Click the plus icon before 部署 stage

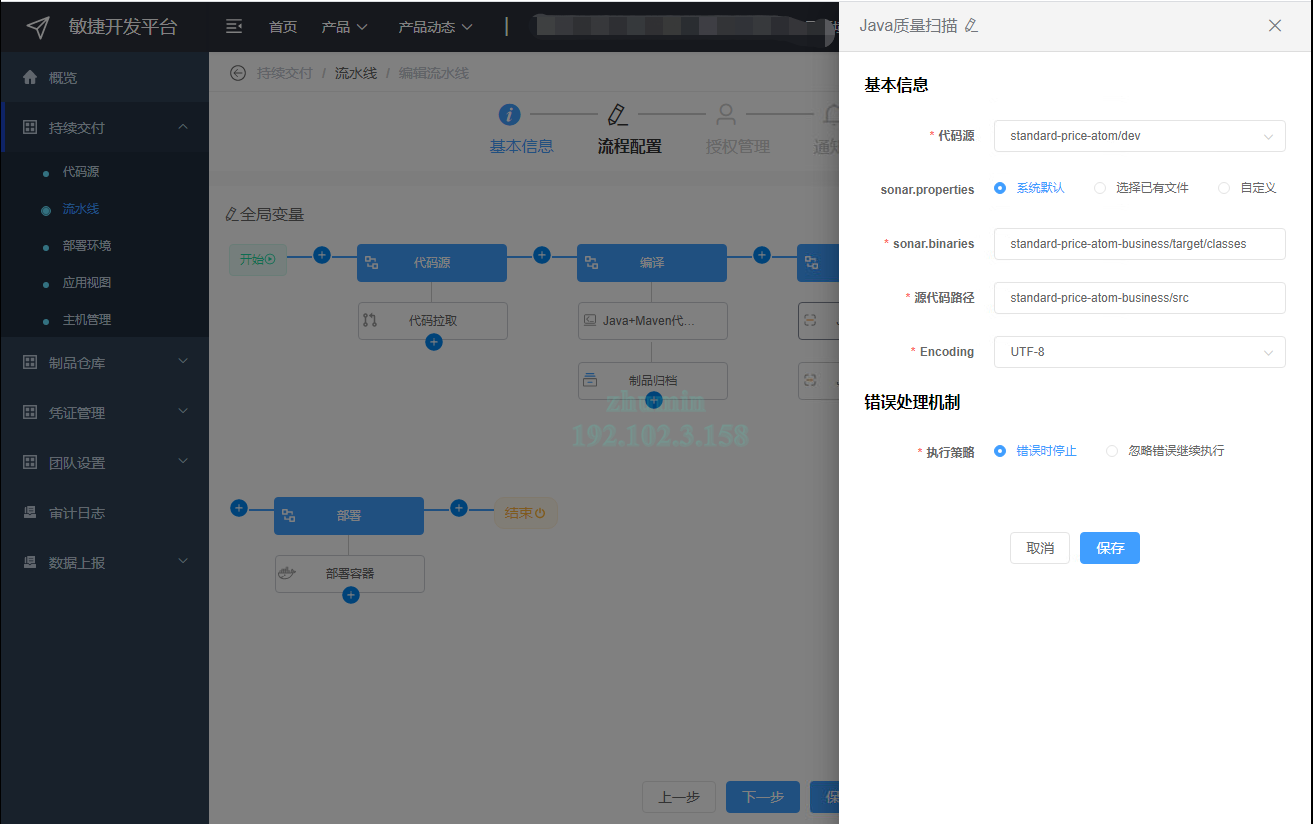239,508
